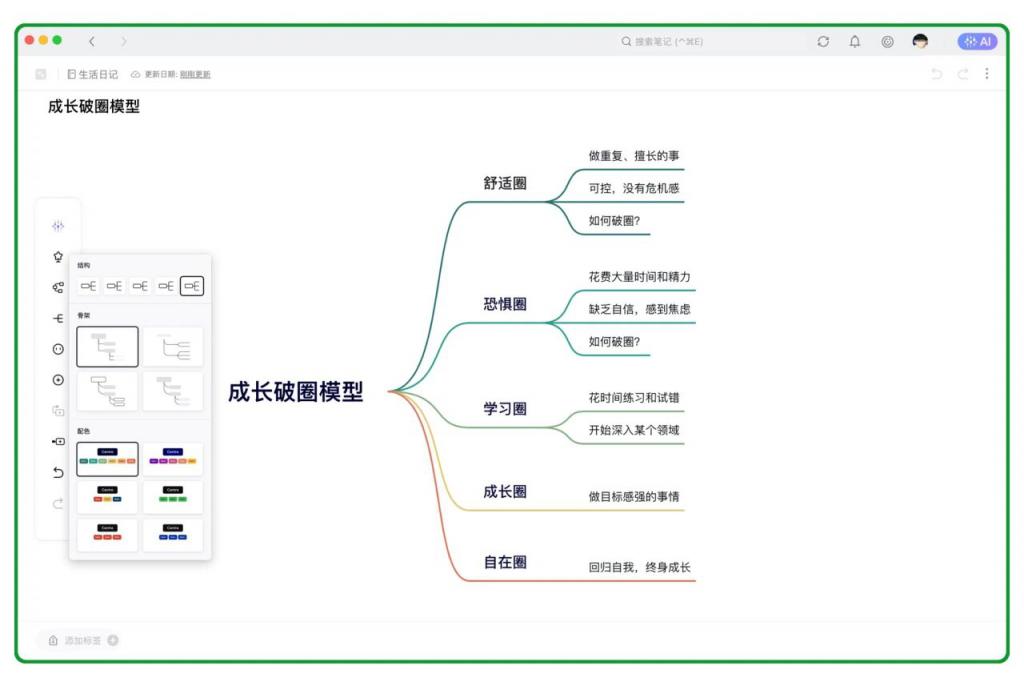Click the purple AI button
The image size is (1024, 686).
click(x=977, y=41)
